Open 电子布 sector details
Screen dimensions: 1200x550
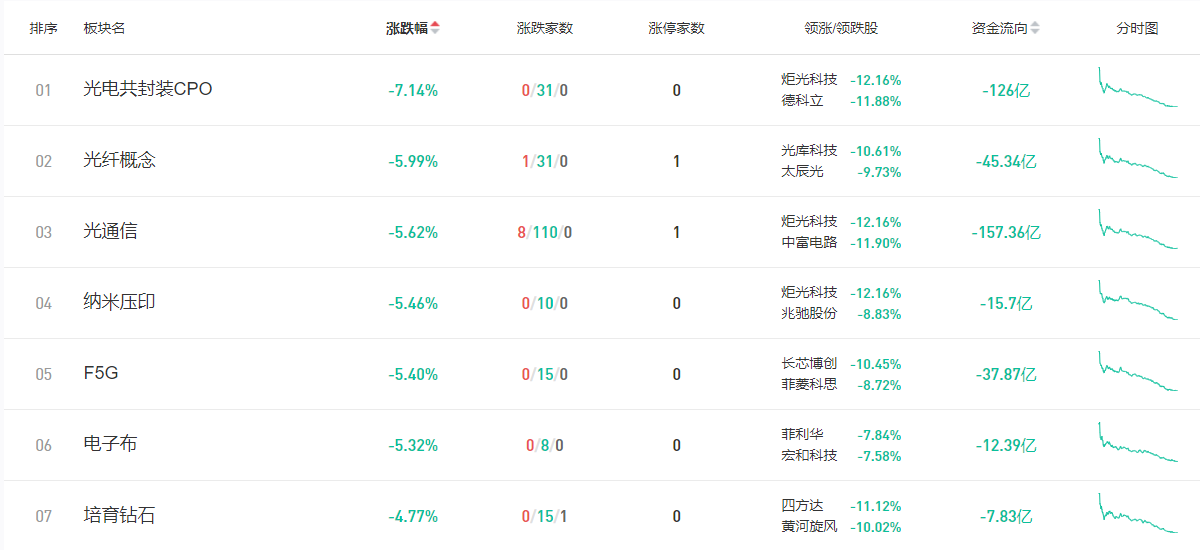(x=110, y=444)
